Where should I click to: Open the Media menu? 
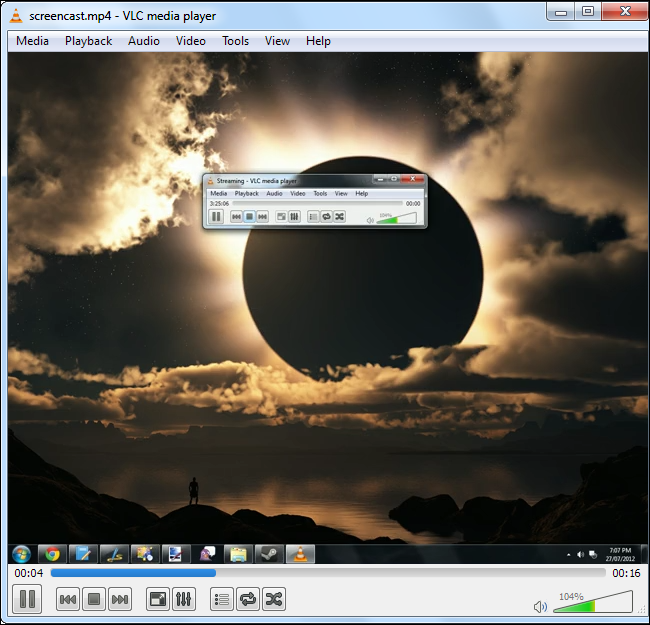click(32, 41)
